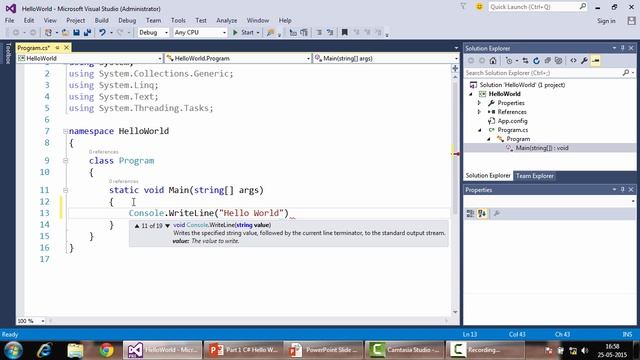Expand the Properties node in Solution Explorer
The image size is (640, 360).
480,103
